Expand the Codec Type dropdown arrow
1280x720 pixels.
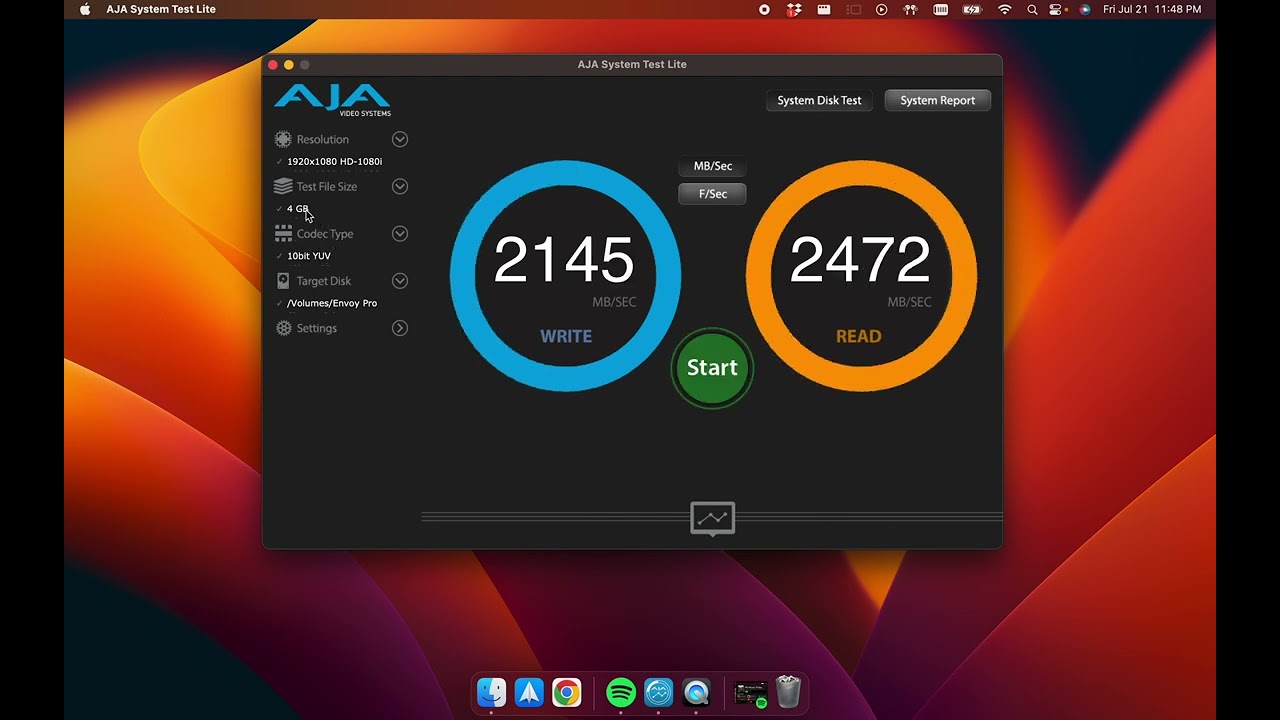[400, 233]
